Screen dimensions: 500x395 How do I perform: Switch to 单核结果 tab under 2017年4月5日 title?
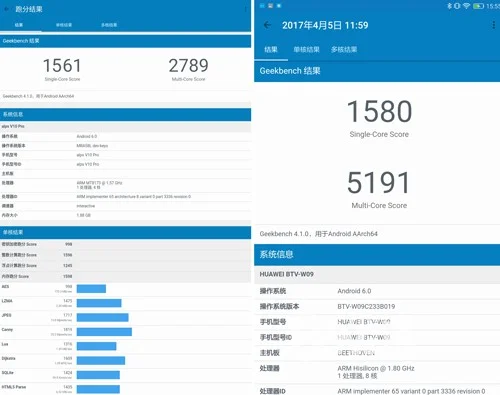pyautogui.click(x=306, y=50)
